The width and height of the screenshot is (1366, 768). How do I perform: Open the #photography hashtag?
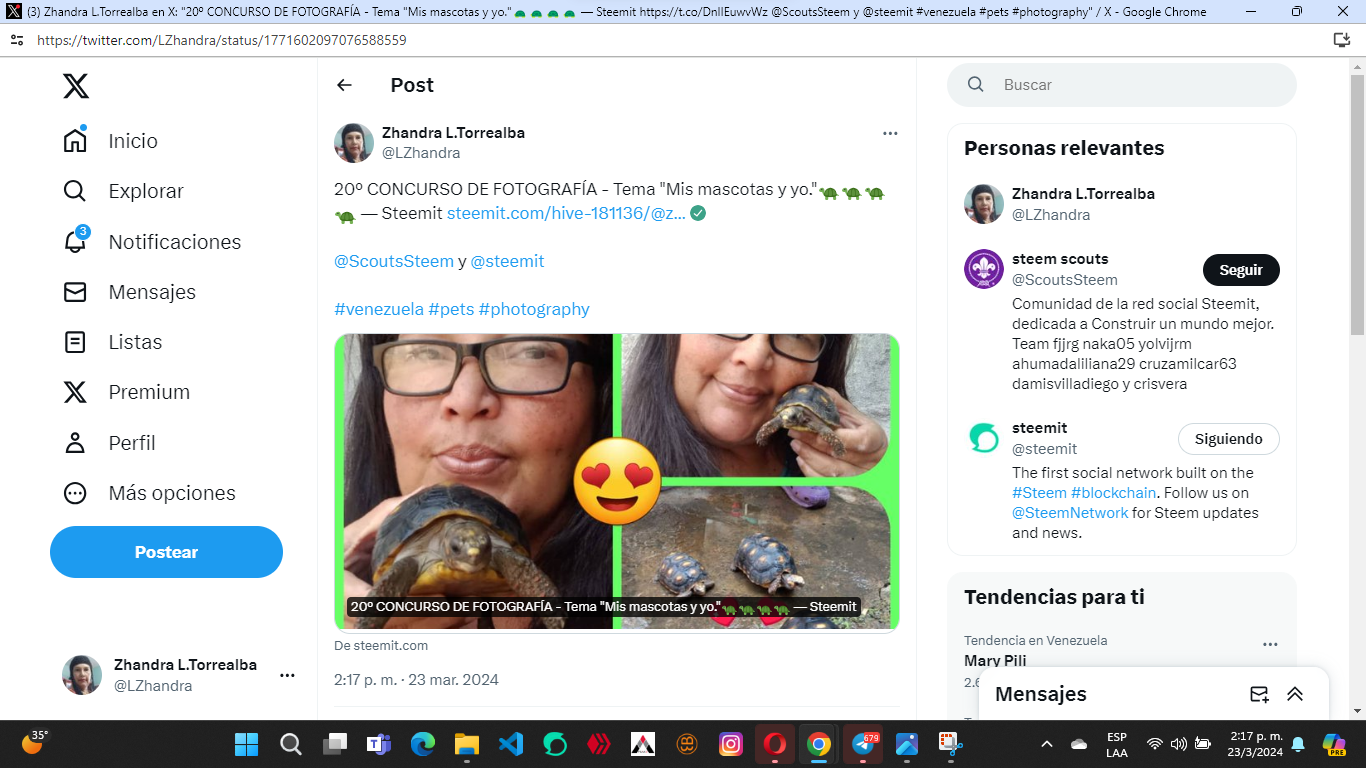click(534, 309)
